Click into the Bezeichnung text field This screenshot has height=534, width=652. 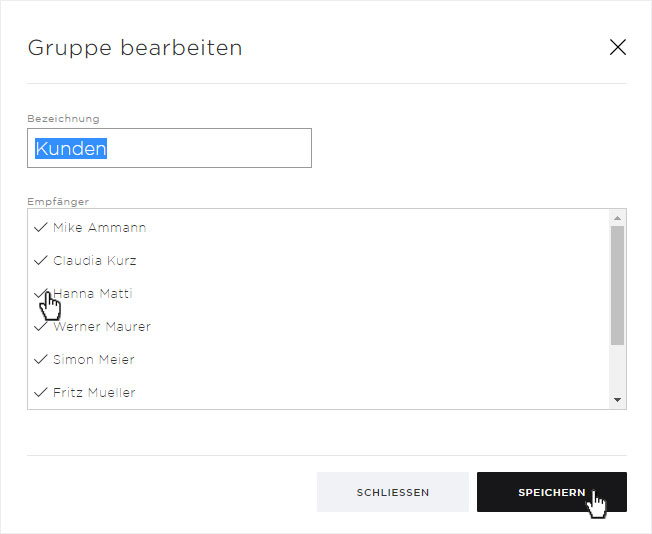click(x=169, y=148)
